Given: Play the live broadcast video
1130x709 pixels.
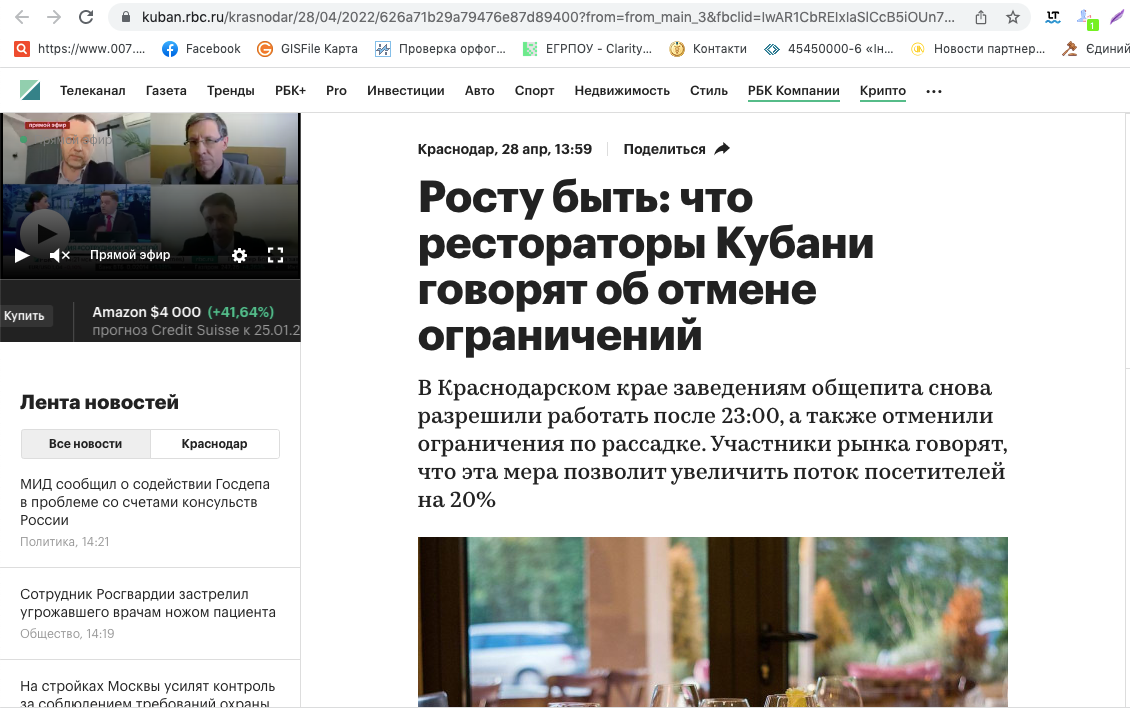Looking at the screenshot, I should [21, 255].
